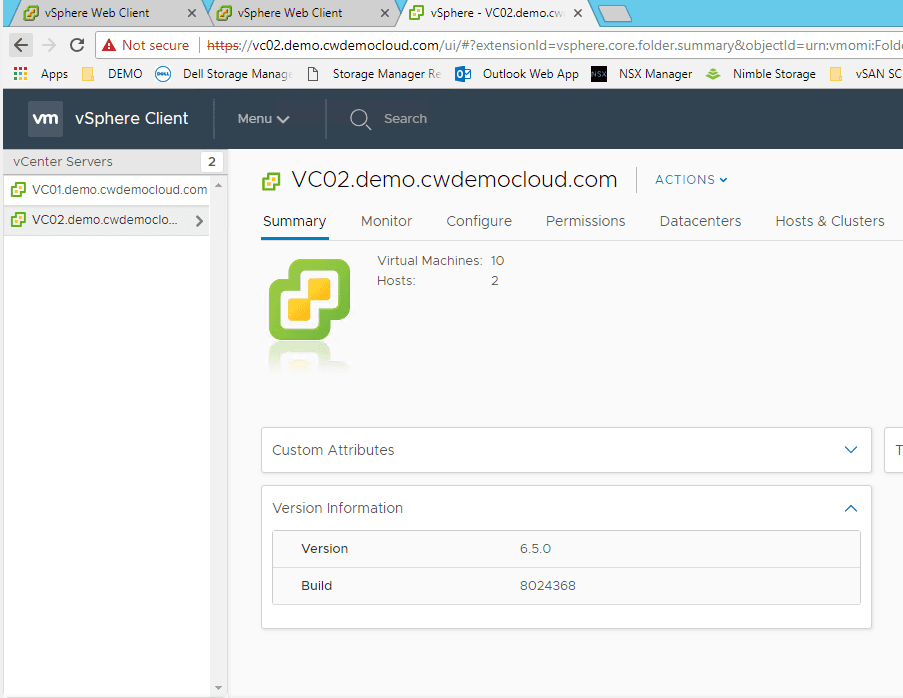
Task: Click the Version row label
Action: point(325,549)
